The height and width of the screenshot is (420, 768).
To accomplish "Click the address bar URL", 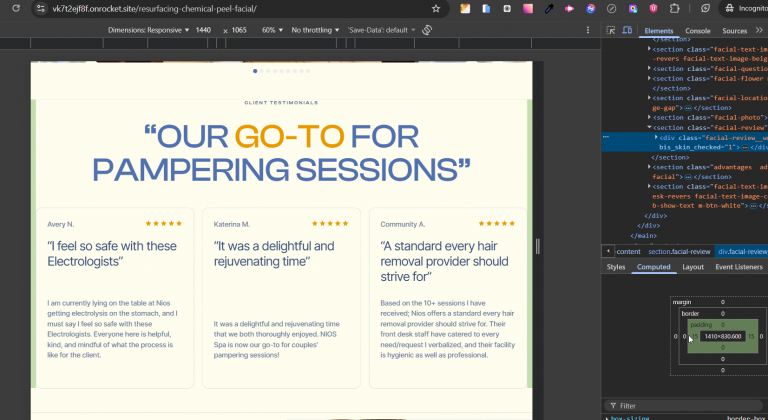I will pyautogui.click(x=154, y=8).
